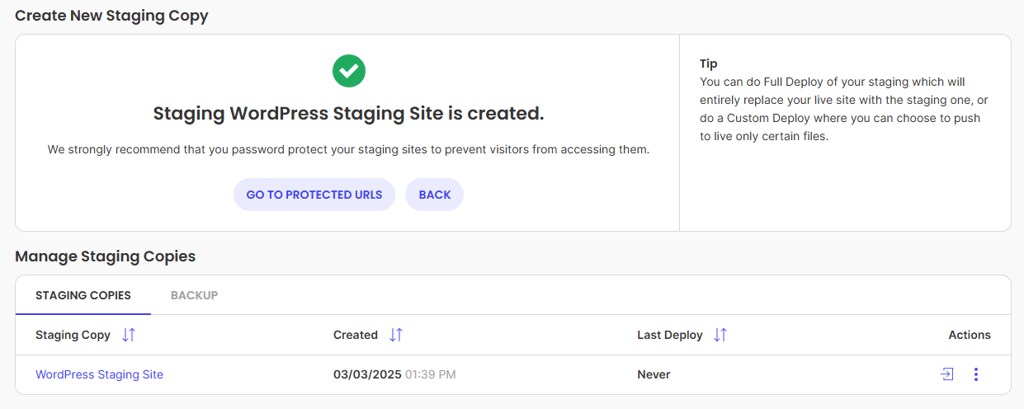
Task: Click the green success checkmark icon
Action: click(349, 71)
